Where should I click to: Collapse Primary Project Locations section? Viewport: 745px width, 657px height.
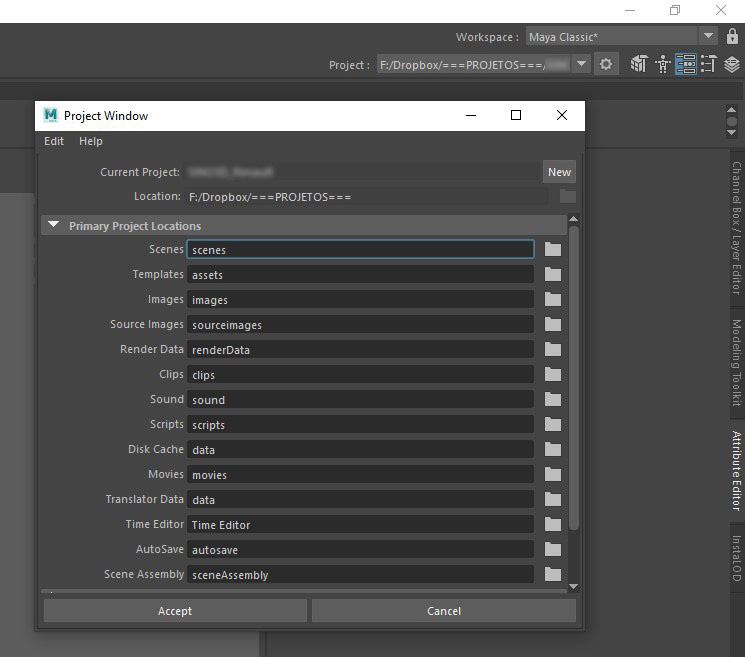coord(54,225)
